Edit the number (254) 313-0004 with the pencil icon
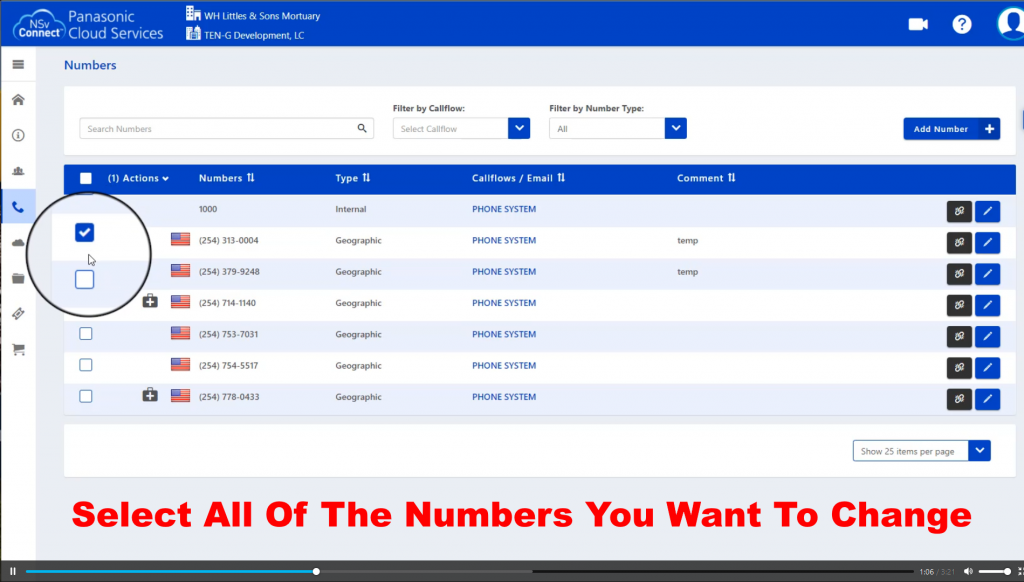The height and width of the screenshot is (582, 1024). [987, 242]
